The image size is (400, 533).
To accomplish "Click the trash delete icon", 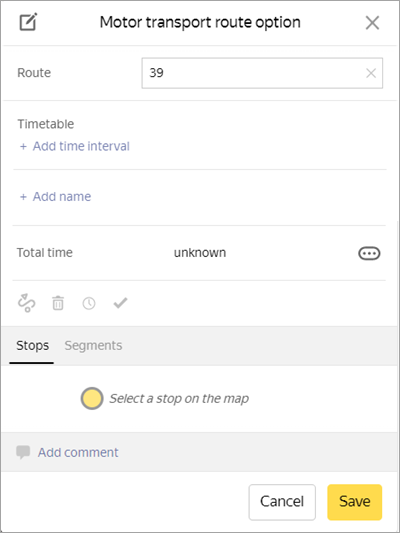I will pyautogui.click(x=58, y=303).
